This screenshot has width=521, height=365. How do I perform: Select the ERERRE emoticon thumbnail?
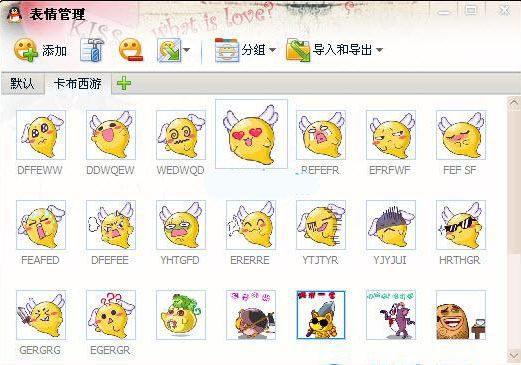[251, 225]
